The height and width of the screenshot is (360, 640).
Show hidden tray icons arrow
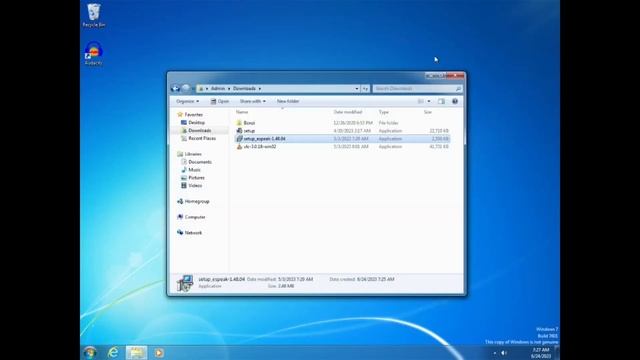click(495, 353)
